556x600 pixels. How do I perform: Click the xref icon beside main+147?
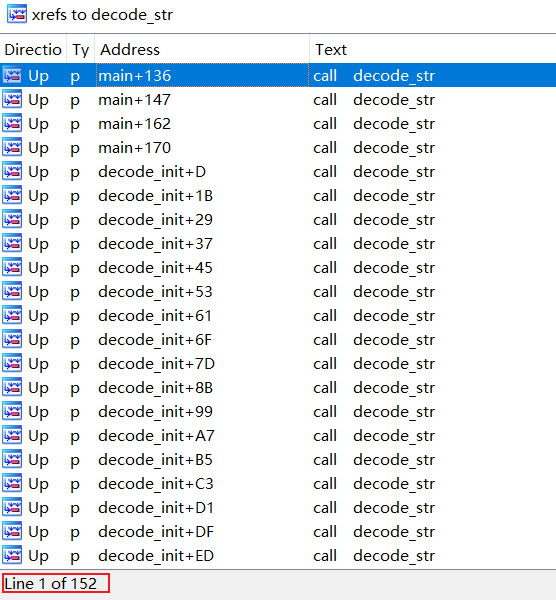click(12, 99)
